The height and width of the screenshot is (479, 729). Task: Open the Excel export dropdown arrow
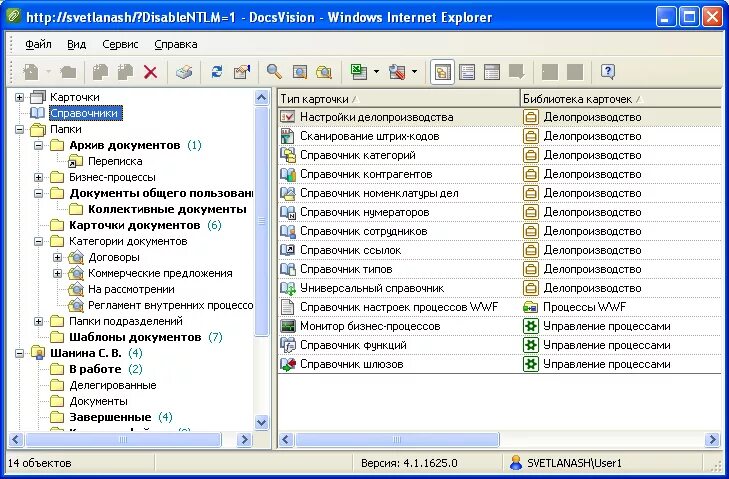click(376, 72)
